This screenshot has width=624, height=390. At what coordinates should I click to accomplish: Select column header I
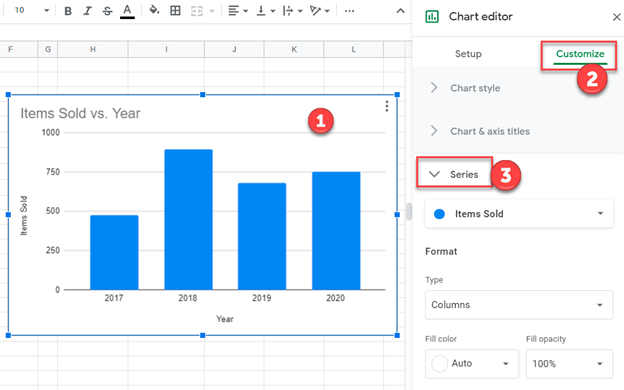coord(166,49)
